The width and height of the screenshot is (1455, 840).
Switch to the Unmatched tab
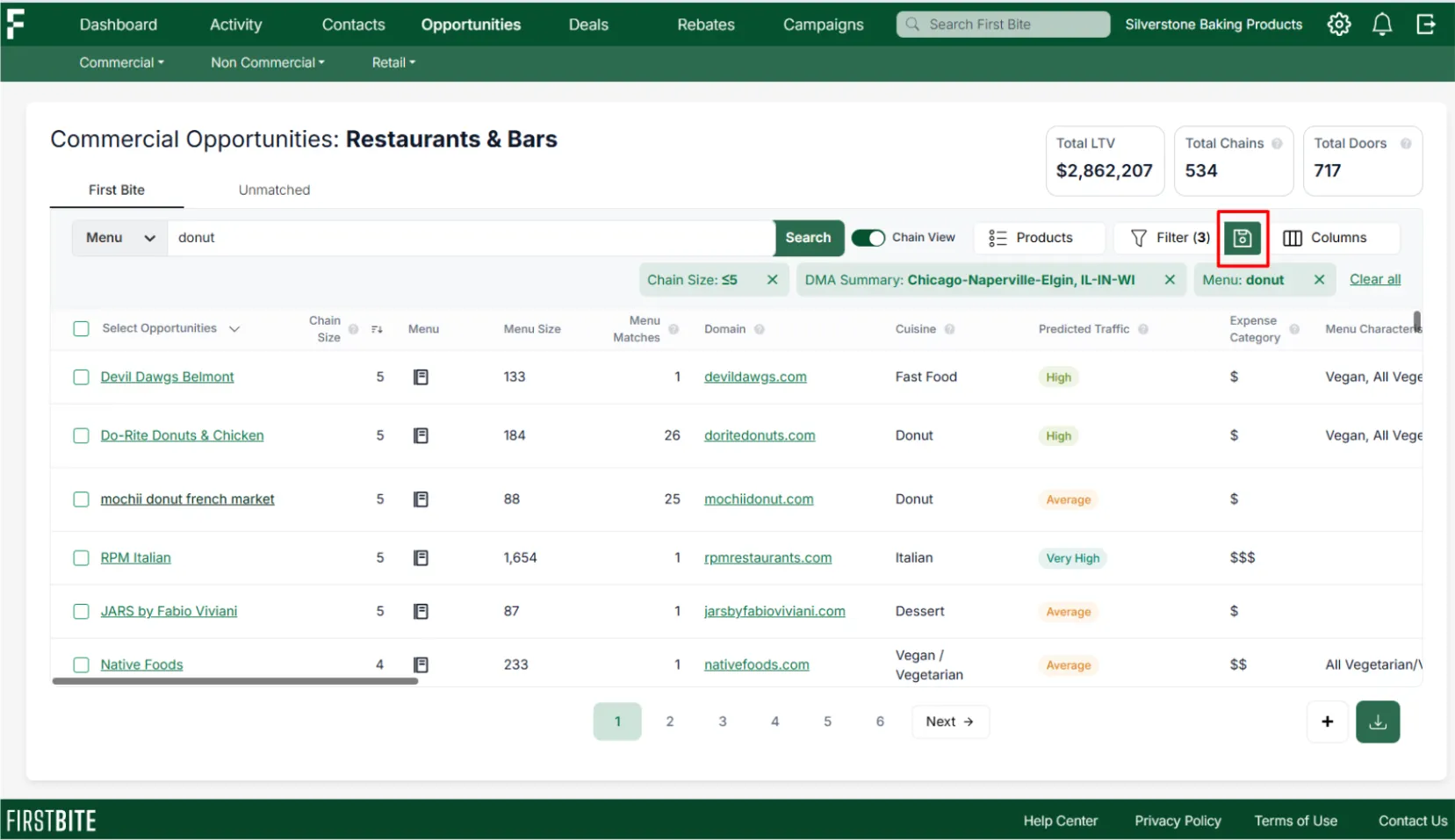tap(274, 190)
